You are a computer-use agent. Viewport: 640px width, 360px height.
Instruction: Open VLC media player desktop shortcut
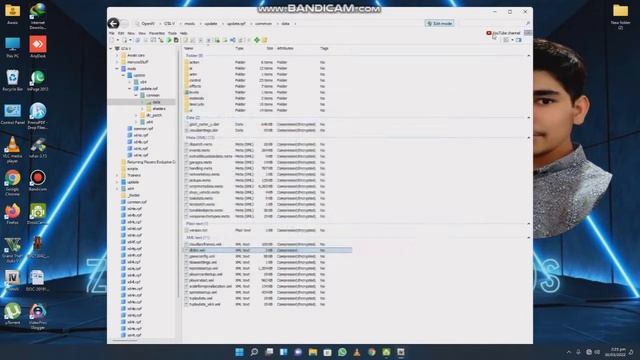click(12, 149)
